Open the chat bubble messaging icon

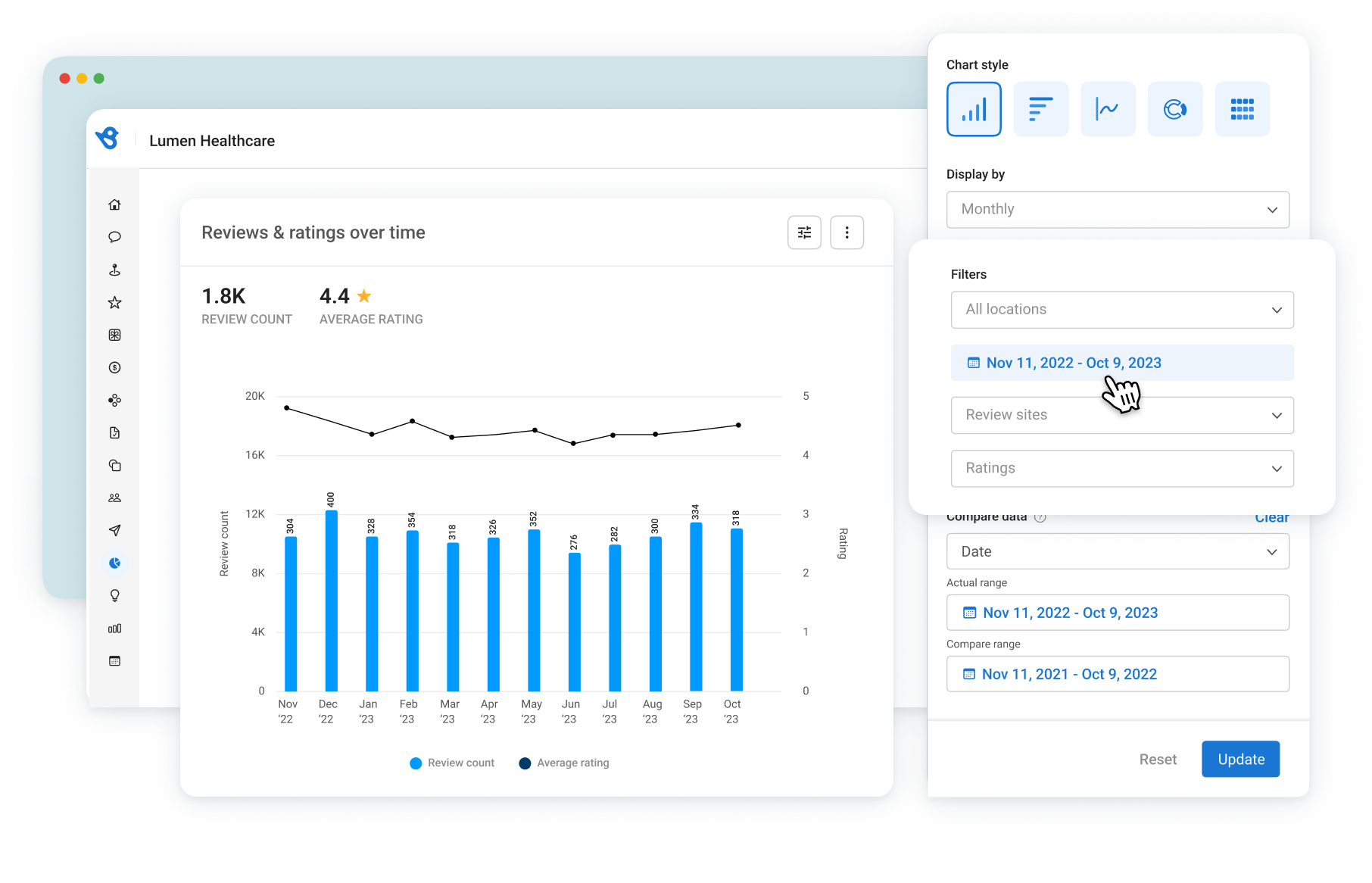114,237
